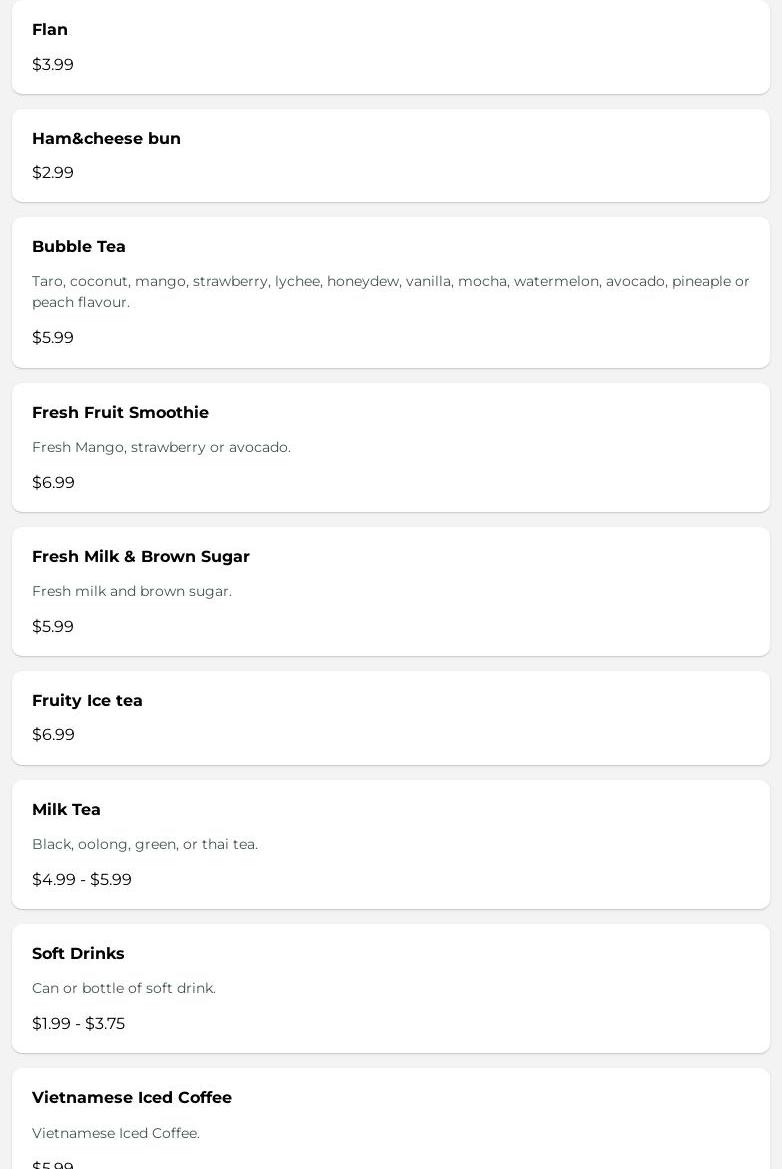782x1169 pixels.
Task: Open the Milk Tea item title
Action: click(66, 810)
